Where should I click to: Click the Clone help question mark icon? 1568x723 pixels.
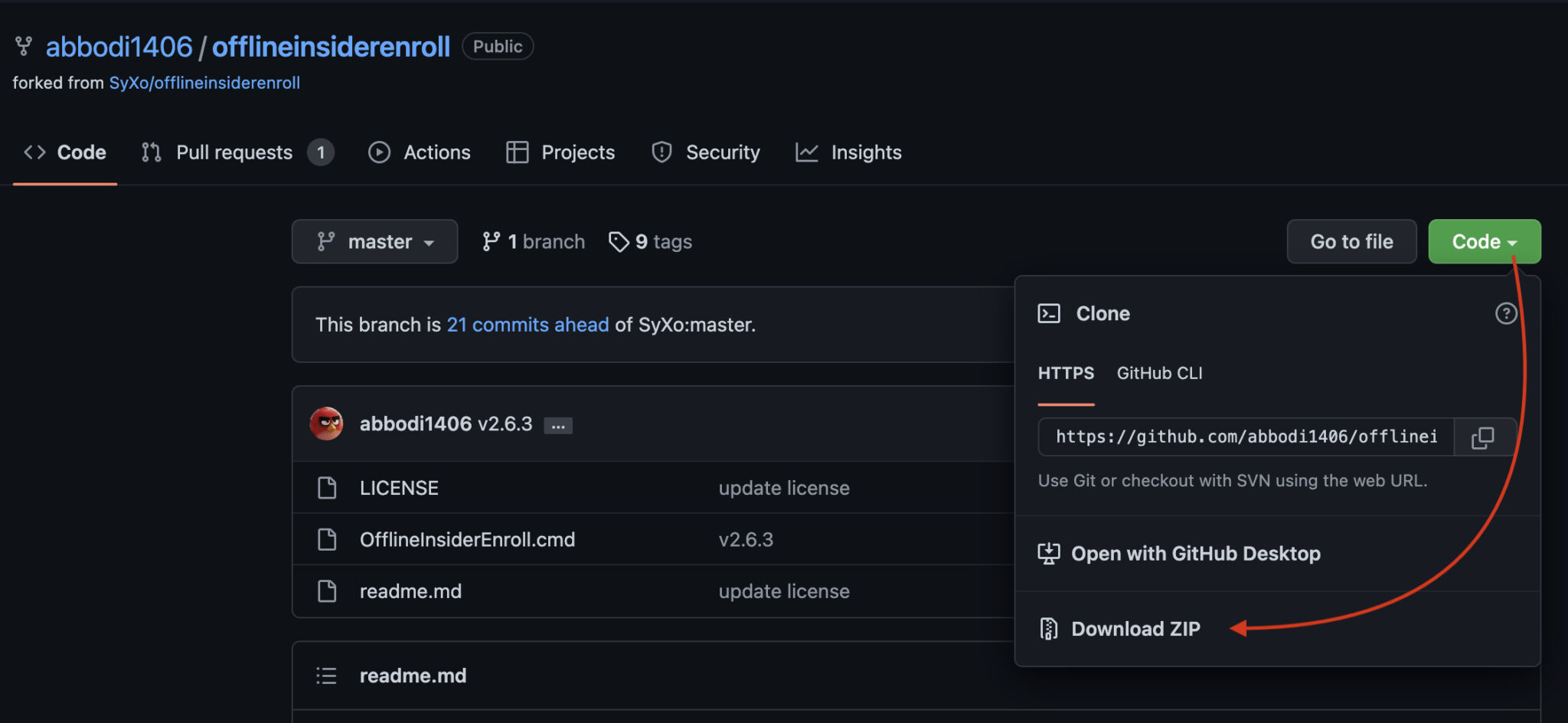coord(1505,313)
